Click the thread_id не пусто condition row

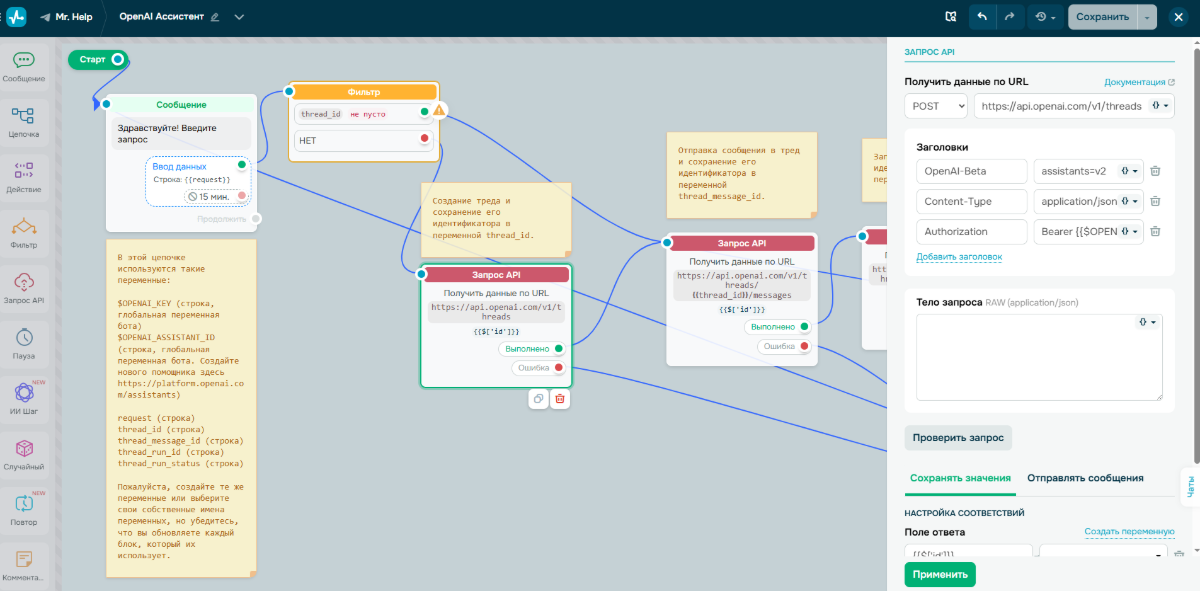(x=363, y=114)
